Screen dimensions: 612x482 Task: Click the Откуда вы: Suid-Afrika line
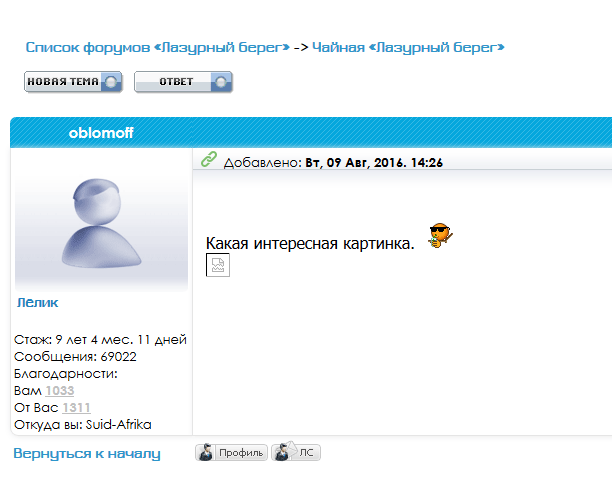pyautogui.click(x=83, y=425)
